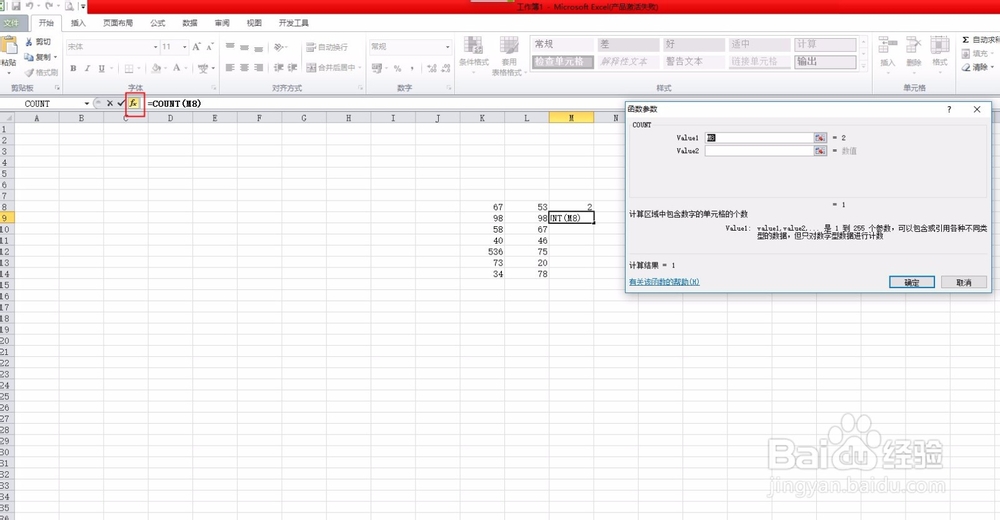
Task: Click range selector icon for Value1
Action: tap(820, 138)
